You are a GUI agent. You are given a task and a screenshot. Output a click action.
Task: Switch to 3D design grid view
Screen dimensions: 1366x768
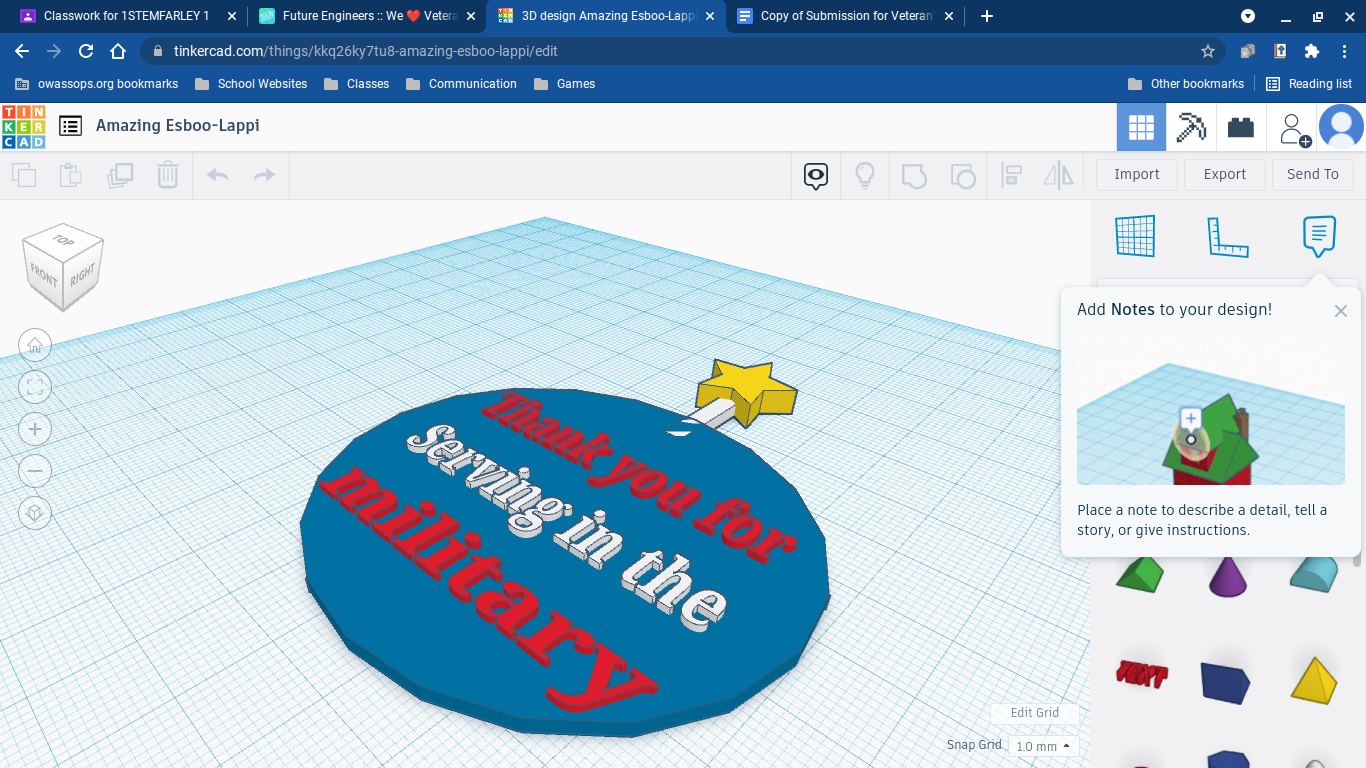coord(1141,127)
